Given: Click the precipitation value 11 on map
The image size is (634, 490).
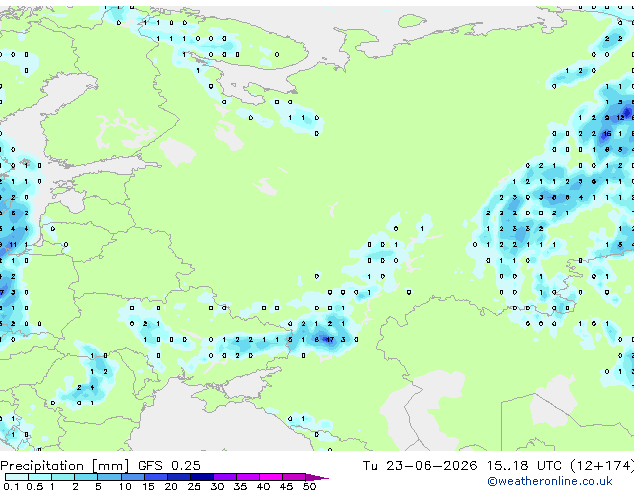Looking at the screenshot, I should [13, 245].
